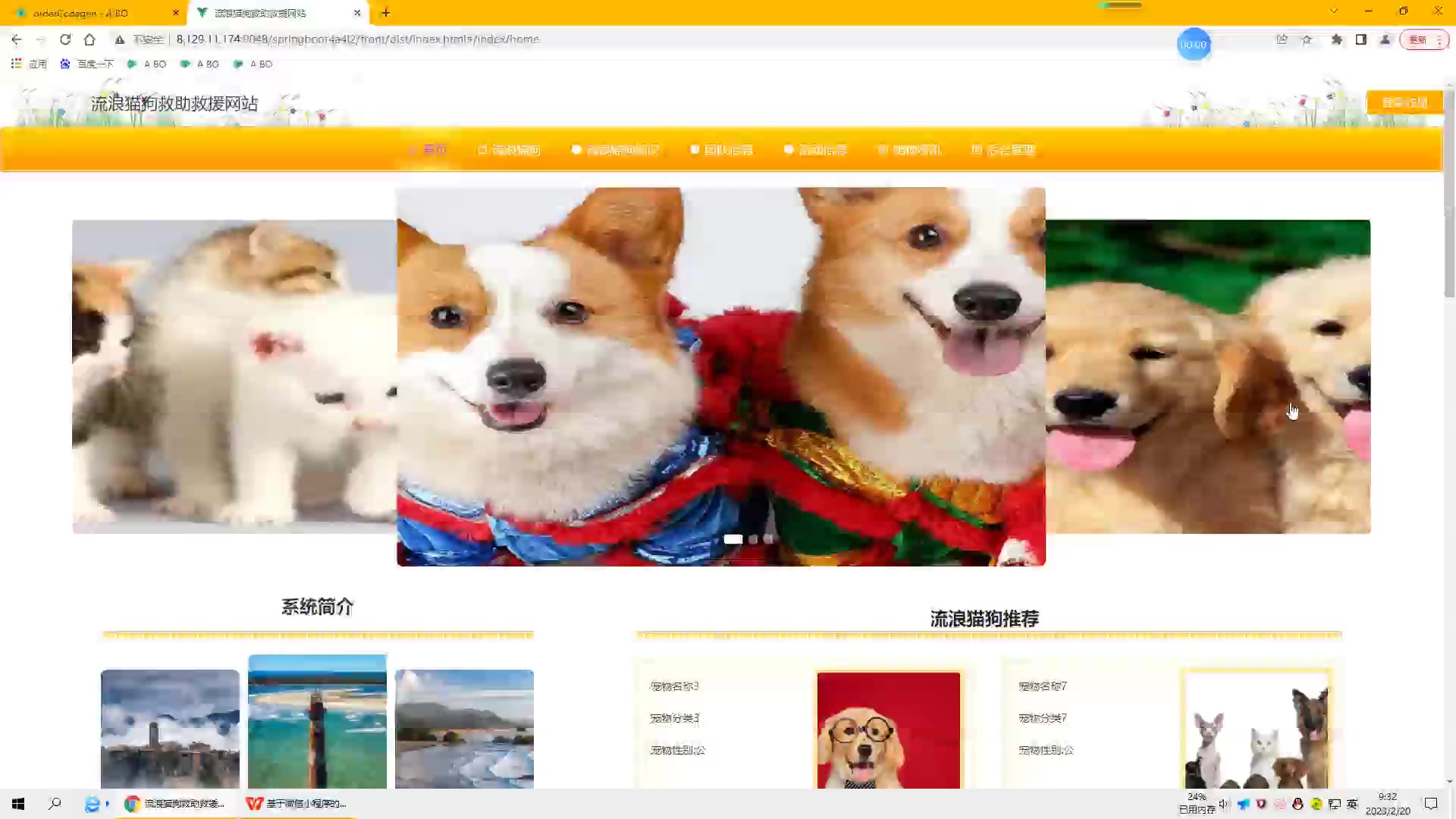The image size is (1456, 819).
Task: Select the second carousel indicator dot
Action: click(x=753, y=539)
